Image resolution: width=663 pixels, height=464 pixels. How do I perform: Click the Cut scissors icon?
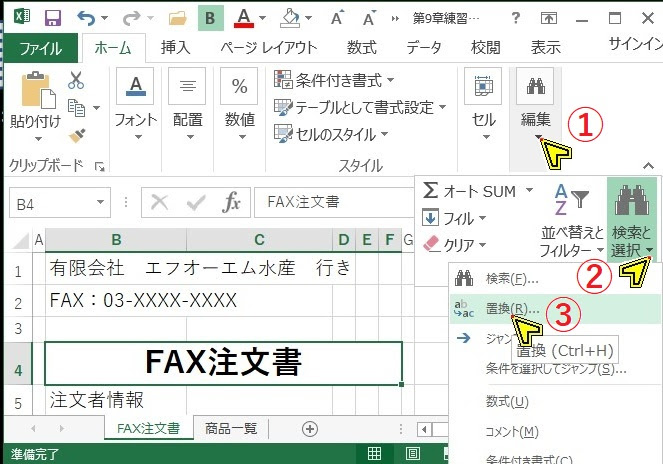tap(76, 81)
